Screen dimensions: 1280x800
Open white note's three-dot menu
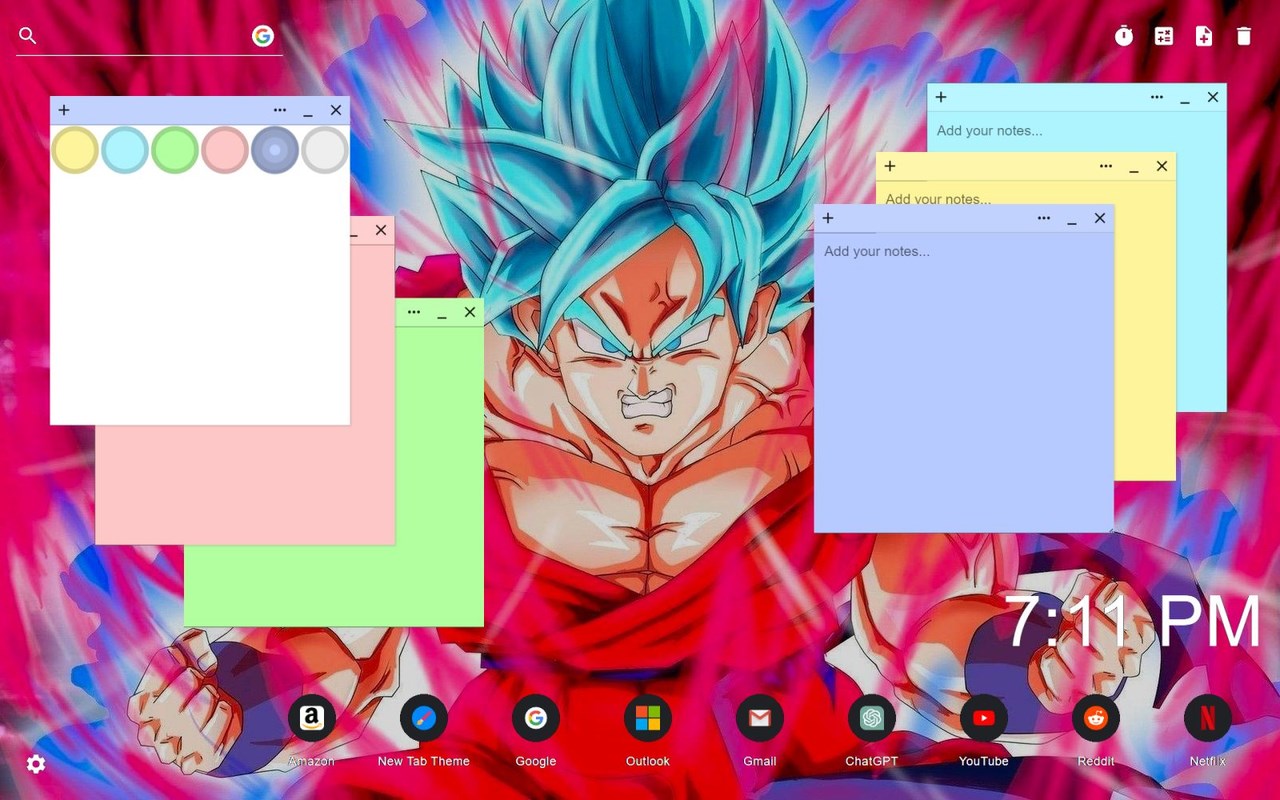(x=280, y=110)
